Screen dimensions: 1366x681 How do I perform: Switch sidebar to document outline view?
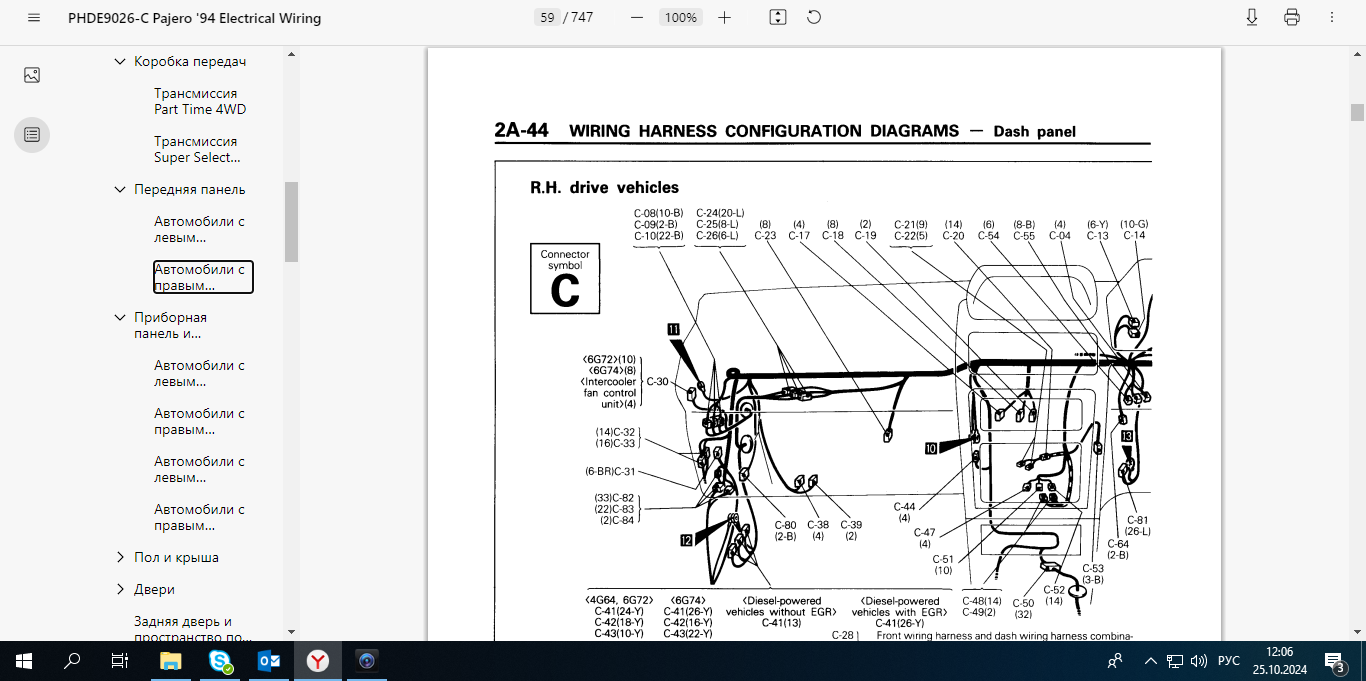[32, 134]
